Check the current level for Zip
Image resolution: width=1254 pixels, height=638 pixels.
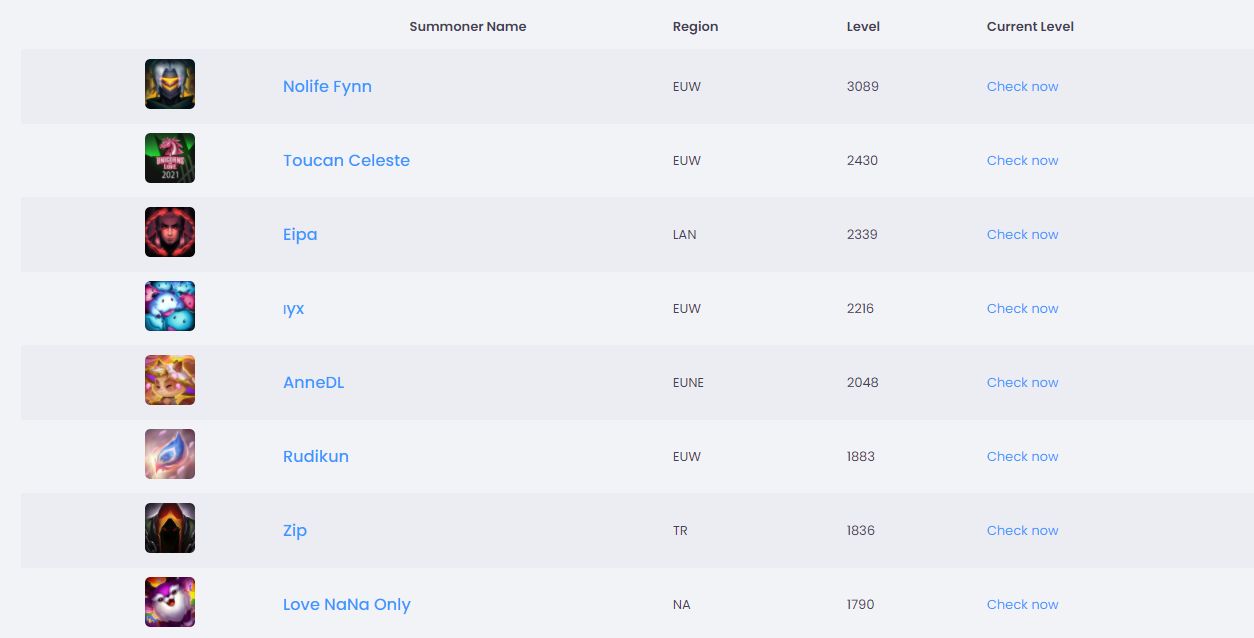click(1022, 530)
